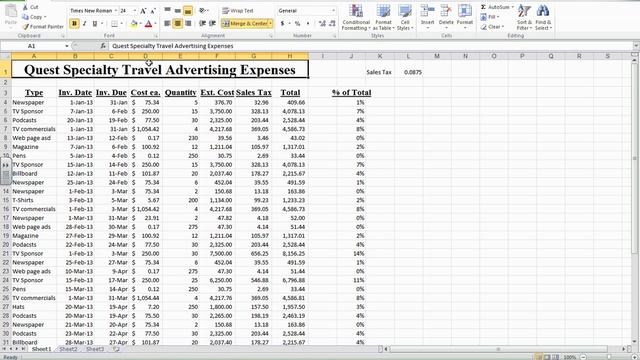Screen dimensions: 640x360
Task: Open Sort & Filter menu
Action: 524,17
